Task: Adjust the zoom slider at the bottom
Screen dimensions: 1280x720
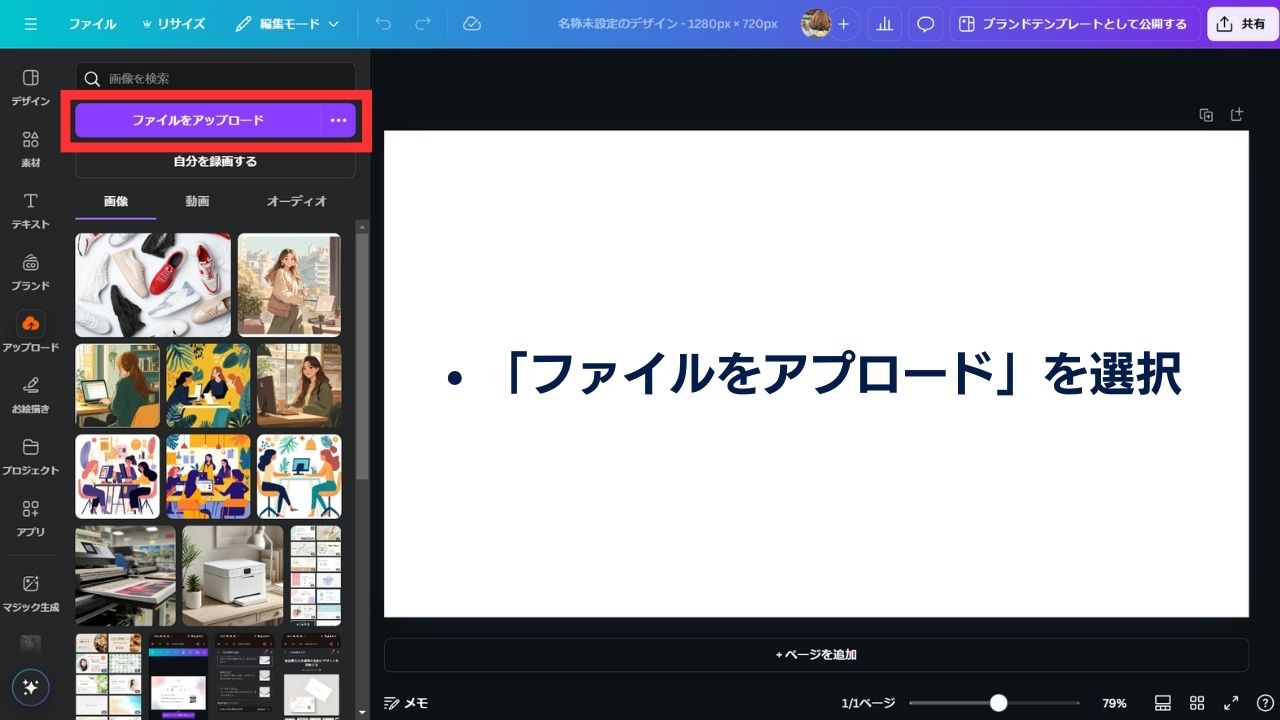Action: [997, 703]
